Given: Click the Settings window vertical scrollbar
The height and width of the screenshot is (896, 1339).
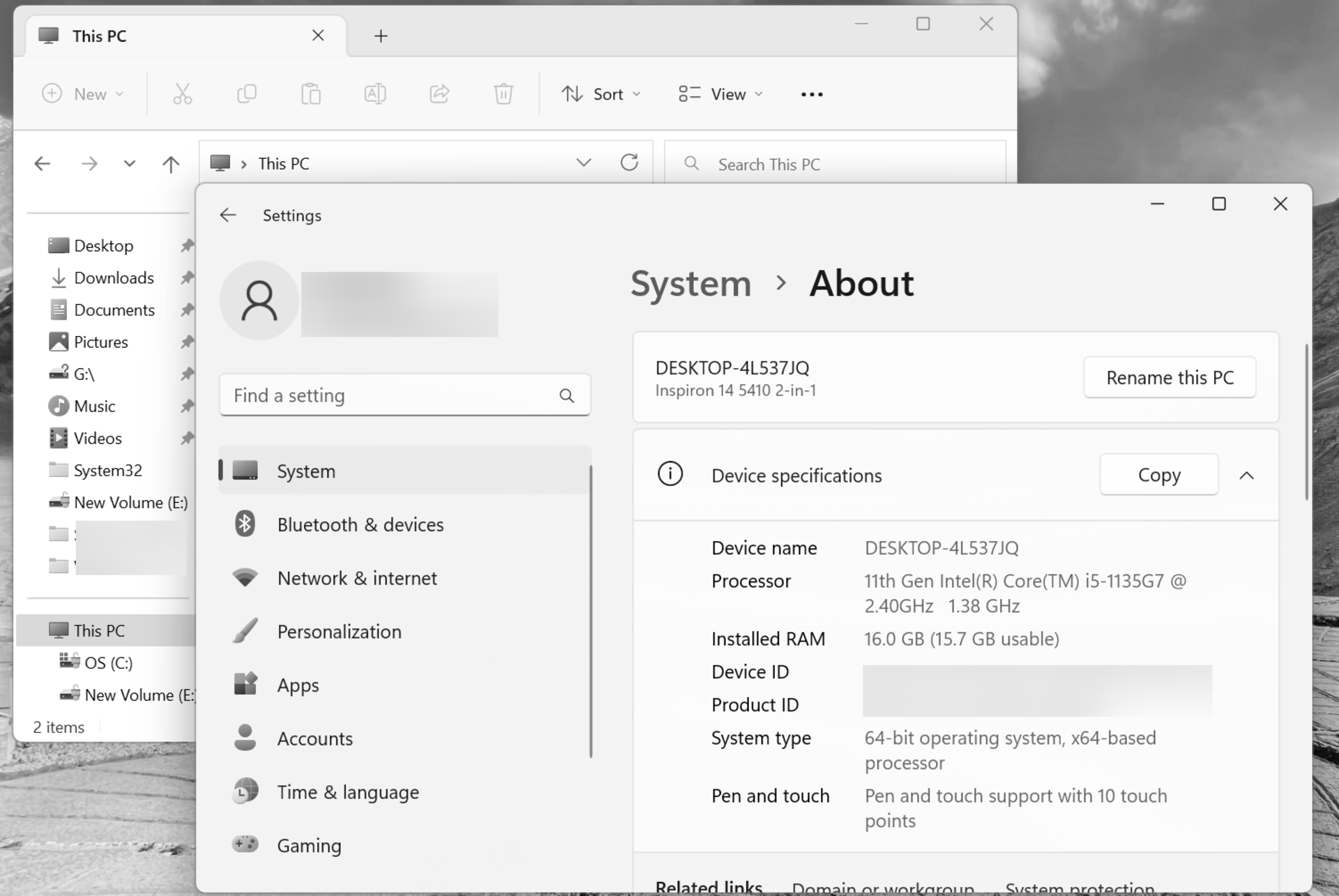Looking at the screenshot, I should (1306, 423).
